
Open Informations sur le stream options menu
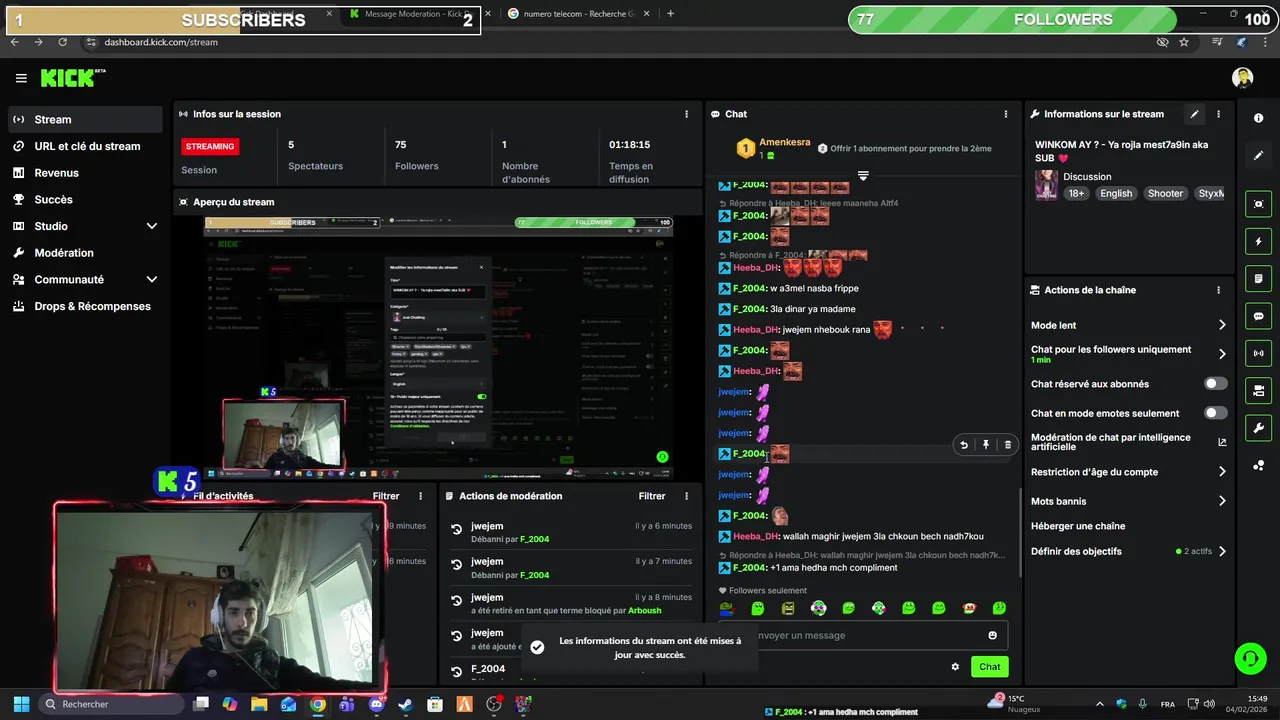click(x=1219, y=114)
